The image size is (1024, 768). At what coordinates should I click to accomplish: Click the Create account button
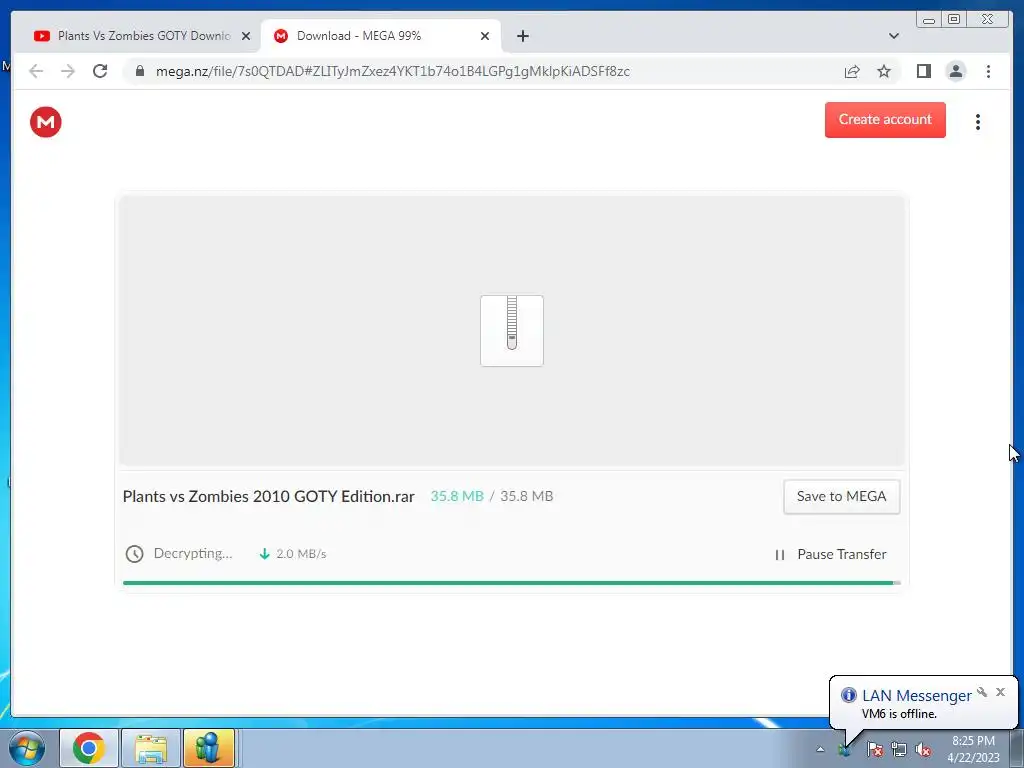coord(885,120)
